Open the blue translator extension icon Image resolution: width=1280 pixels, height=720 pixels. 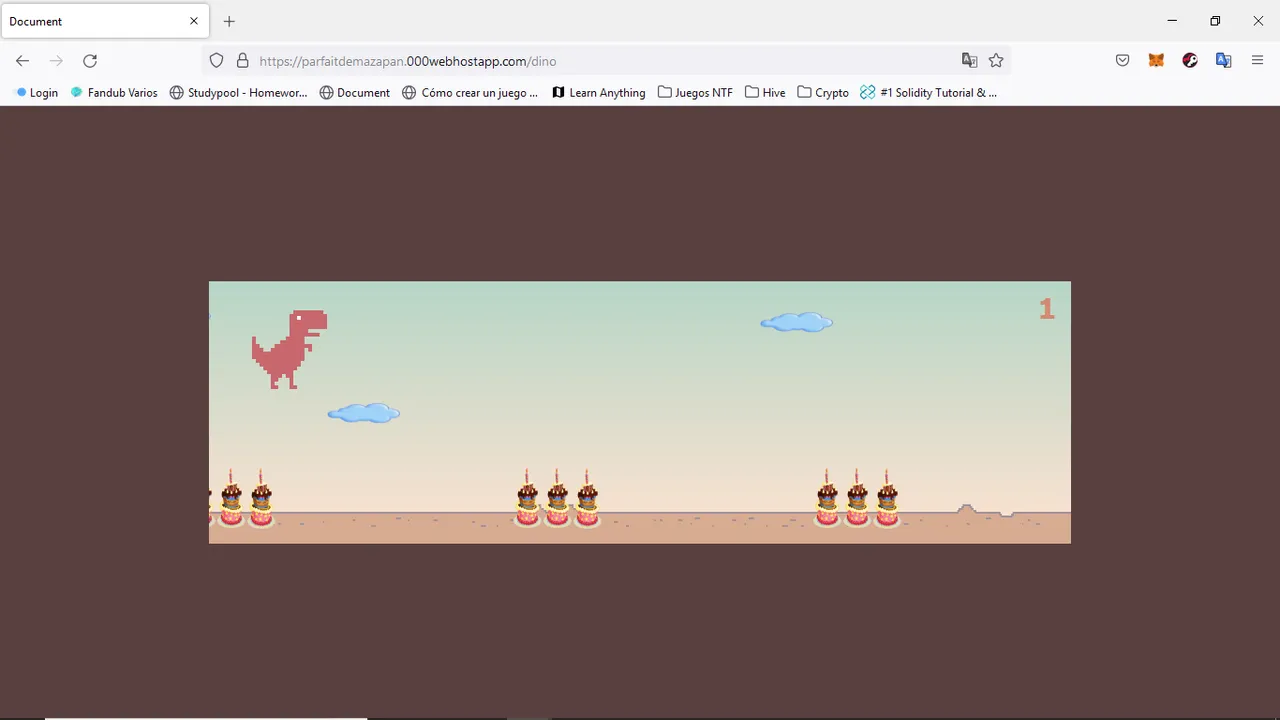[1223, 61]
